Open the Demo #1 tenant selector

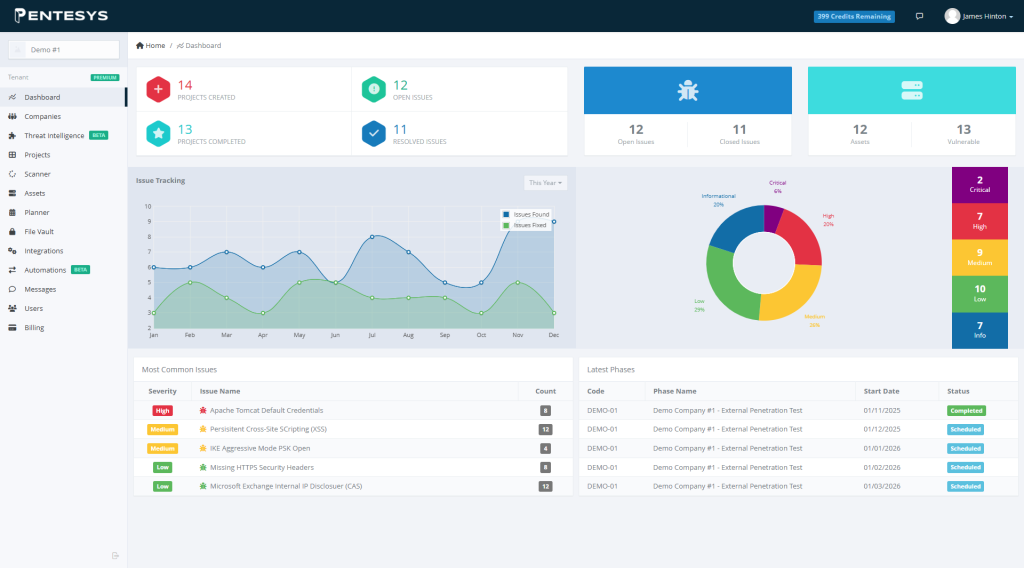tap(63, 49)
